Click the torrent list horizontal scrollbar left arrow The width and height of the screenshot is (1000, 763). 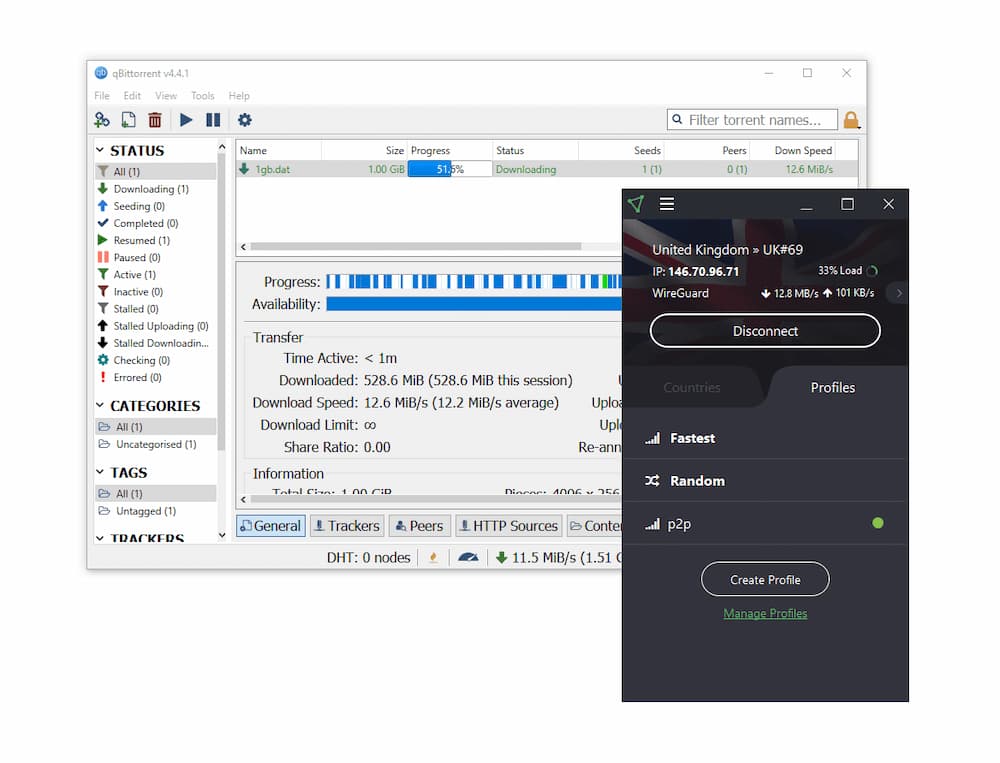tap(243, 247)
